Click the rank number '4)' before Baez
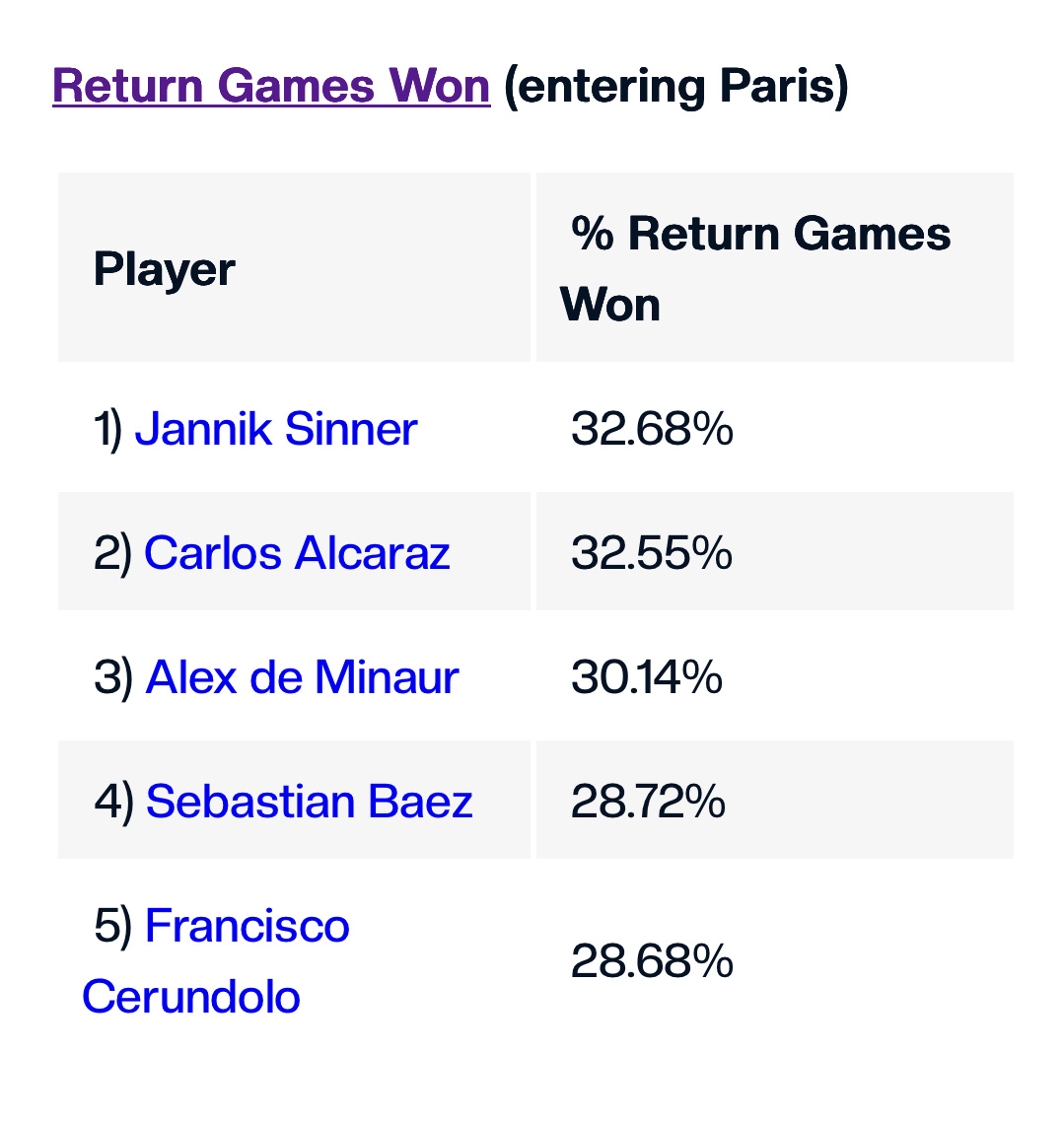This screenshot has width=1064, height=1123. (x=113, y=802)
